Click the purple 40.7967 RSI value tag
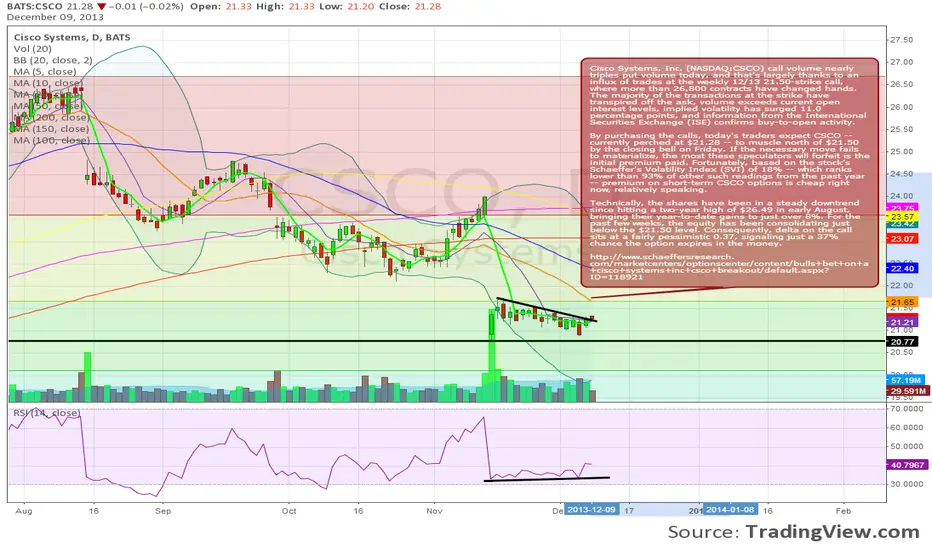The image size is (932, 550). (x=908, y=465)
